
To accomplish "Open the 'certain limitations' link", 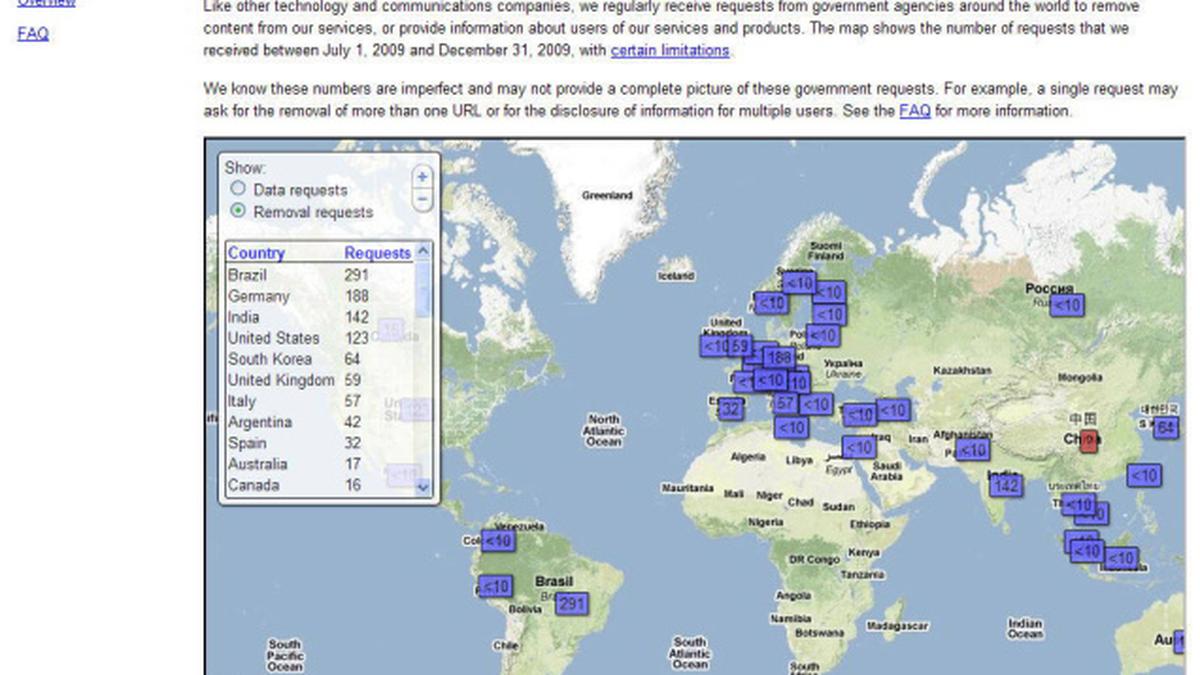I will (670, 50).
